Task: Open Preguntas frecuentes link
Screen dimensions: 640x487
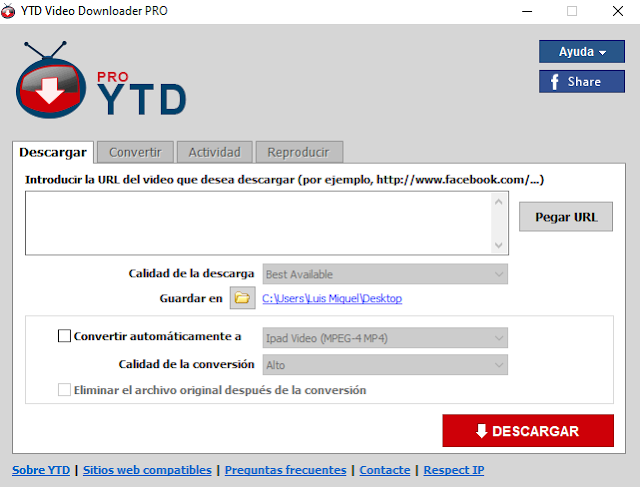Action: [x=285, y=470]
